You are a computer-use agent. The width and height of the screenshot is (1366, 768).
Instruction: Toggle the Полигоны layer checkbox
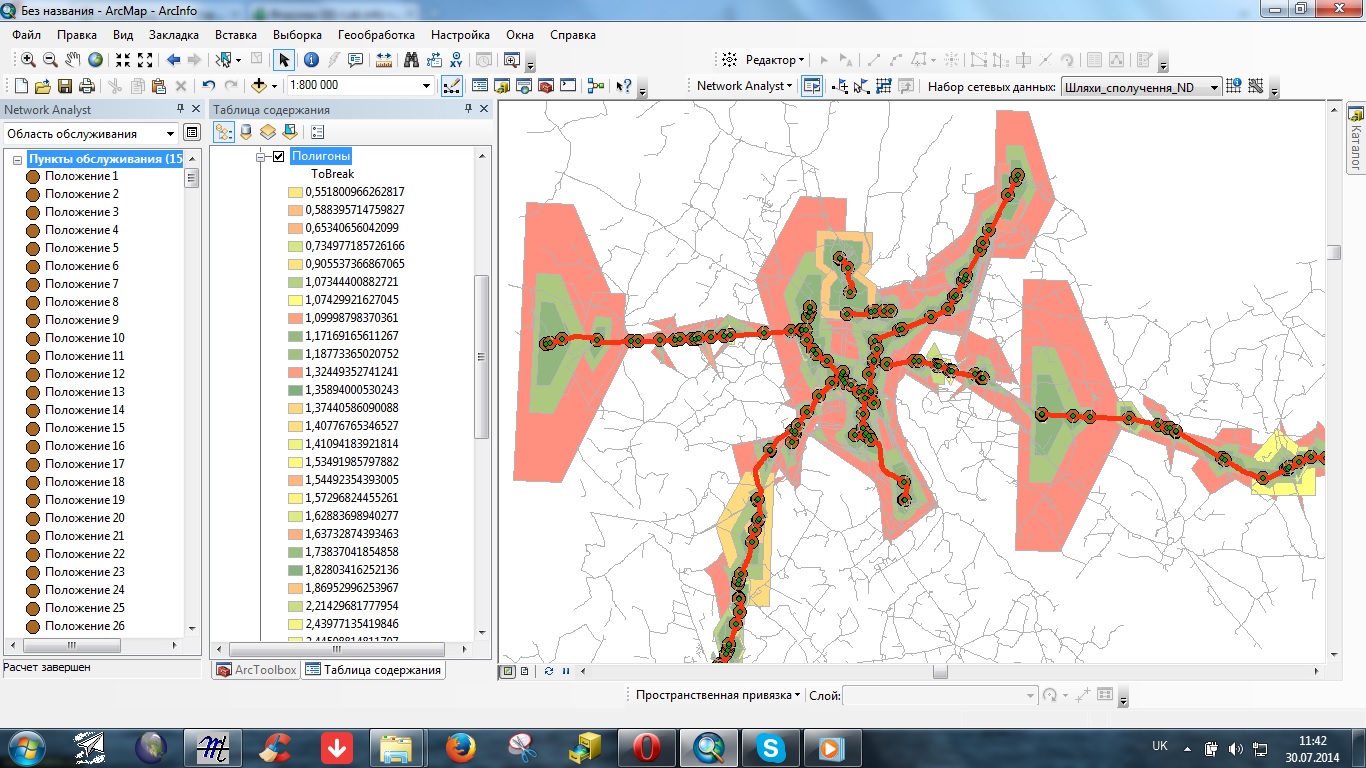(279, 156)
